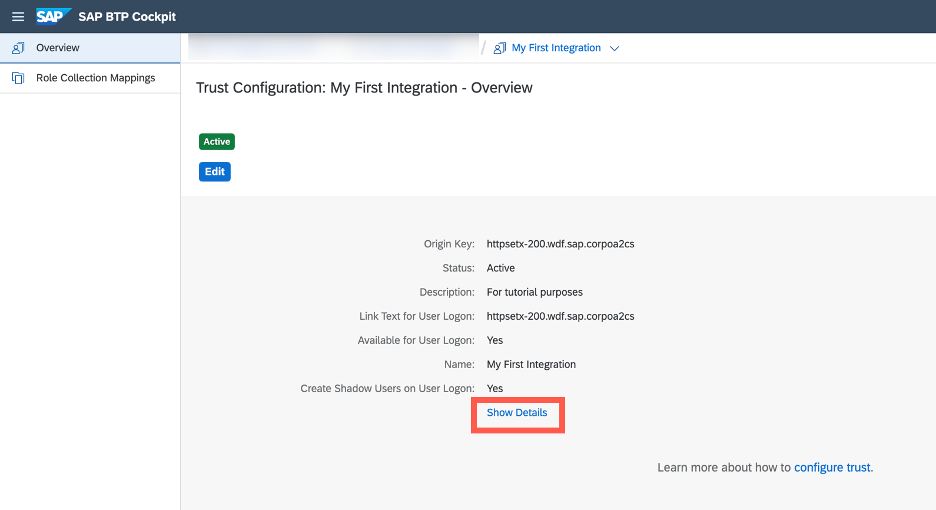Select the Role Collection Mappings icon
This screenshot has width=936, height=510.
(18, 78)
